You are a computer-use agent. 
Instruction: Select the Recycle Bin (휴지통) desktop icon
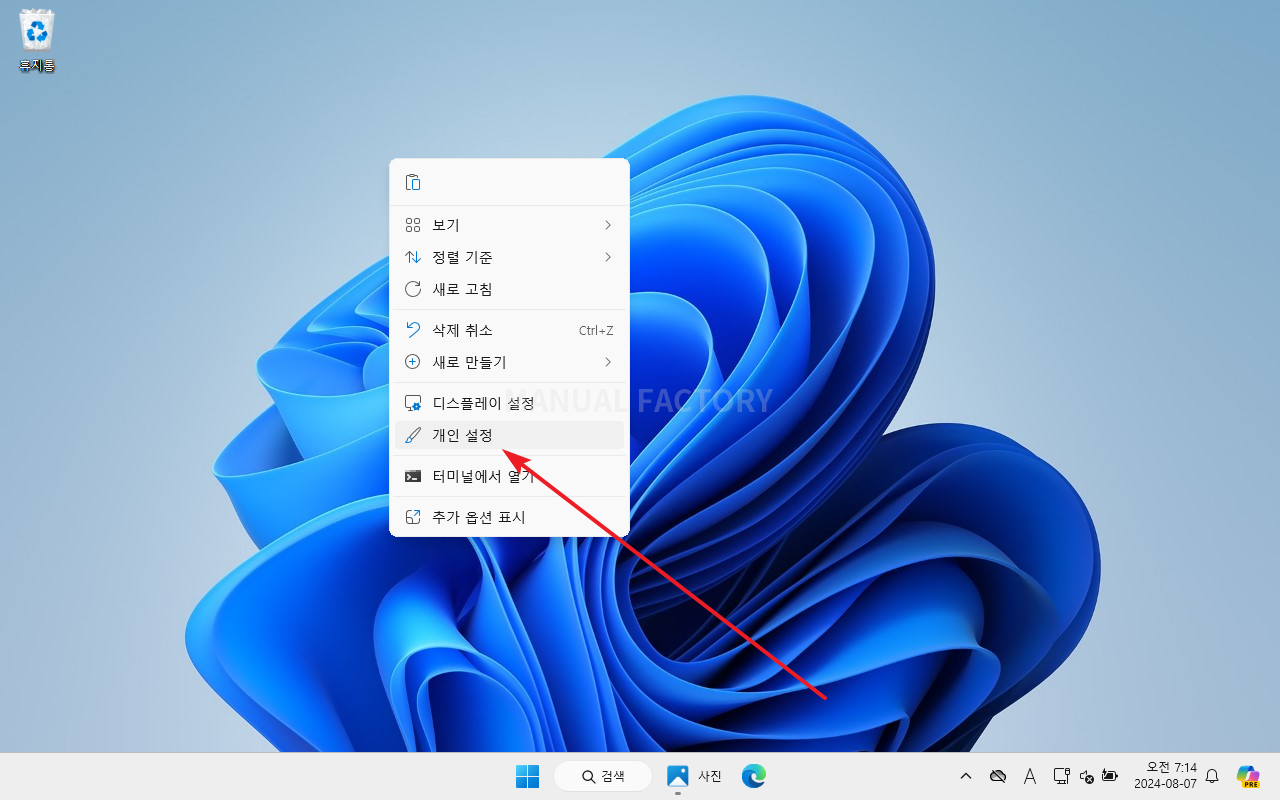point(37,42)
